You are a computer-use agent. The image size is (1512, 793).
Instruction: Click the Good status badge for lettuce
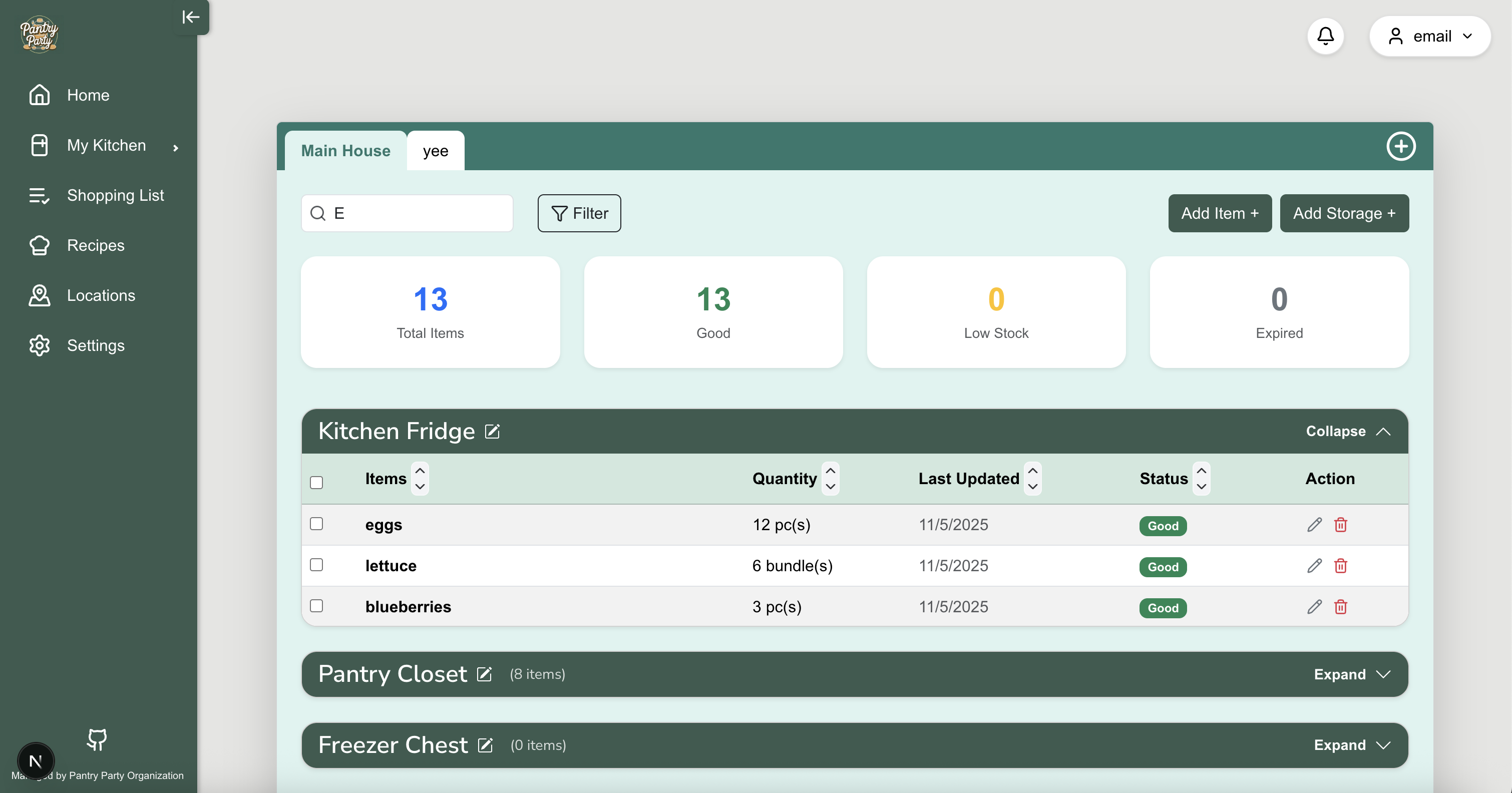pyautogui.click(x=1163, y=567)
